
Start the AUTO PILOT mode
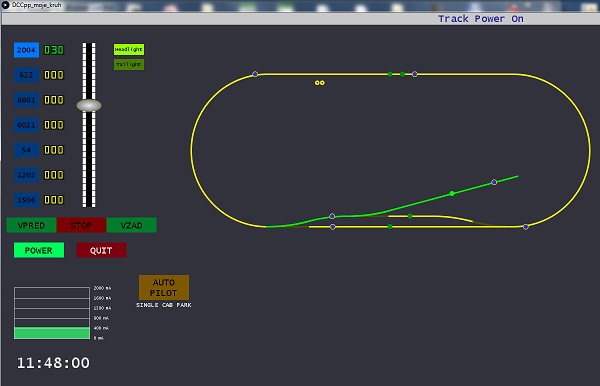pos(164,287)
